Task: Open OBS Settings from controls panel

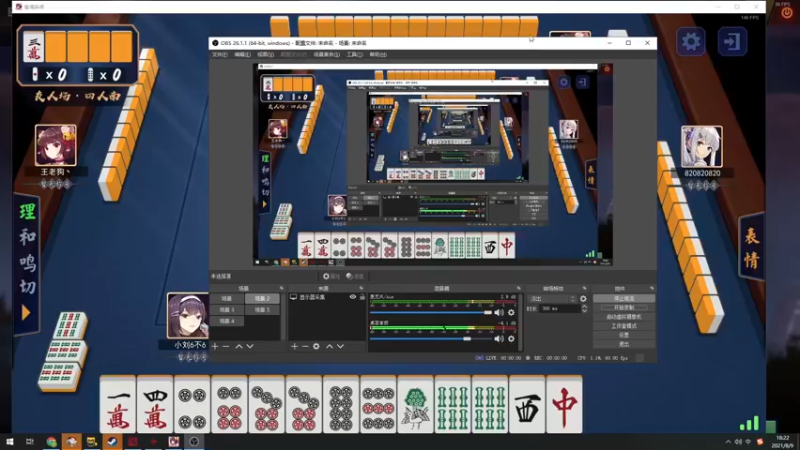Action: pos(624,335)
